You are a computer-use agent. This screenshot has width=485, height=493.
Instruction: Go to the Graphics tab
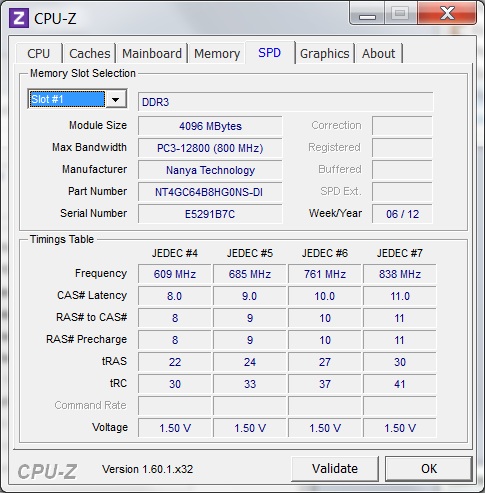click(325, 53)
